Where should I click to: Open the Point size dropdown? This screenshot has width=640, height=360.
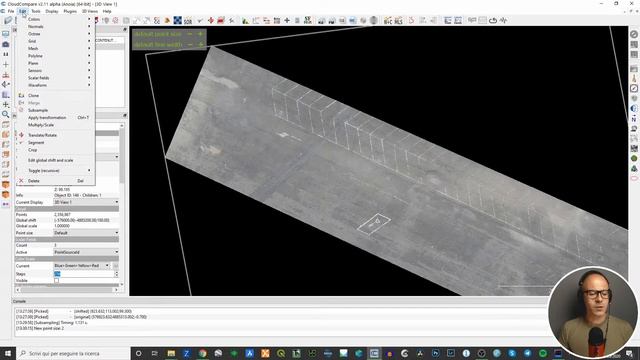coord(86,233)
